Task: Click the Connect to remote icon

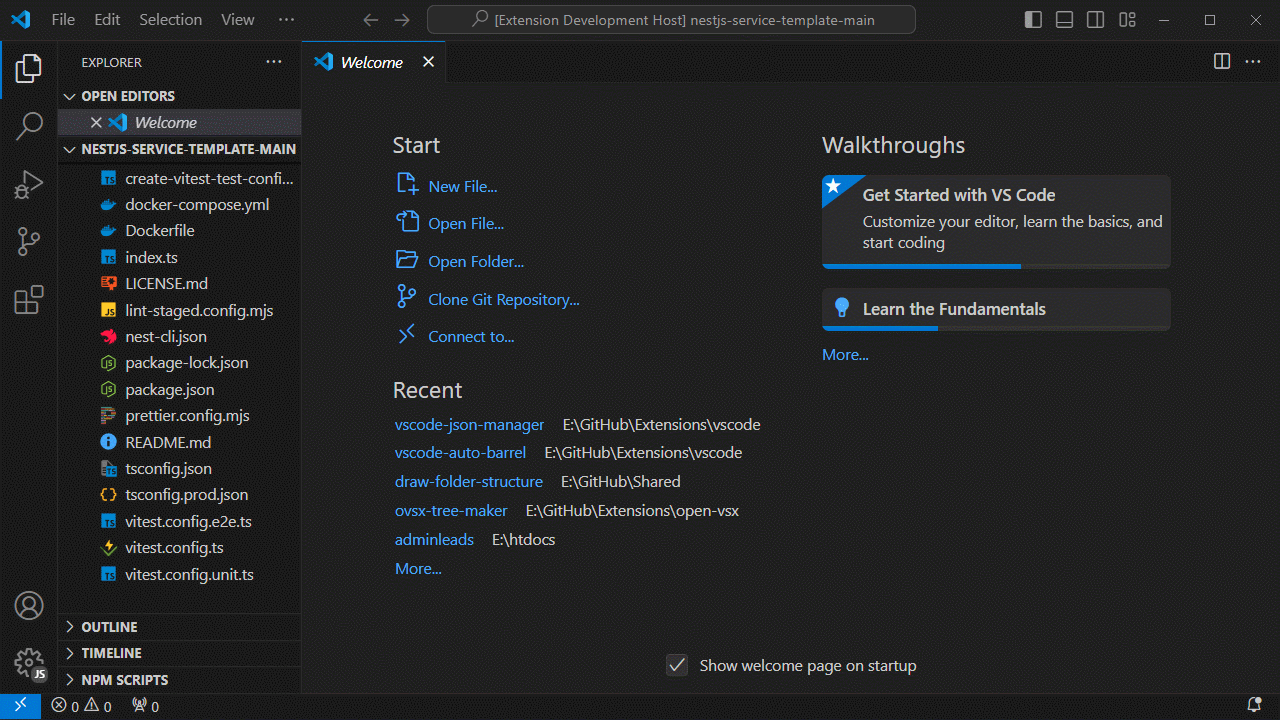Action: (406, 335)
